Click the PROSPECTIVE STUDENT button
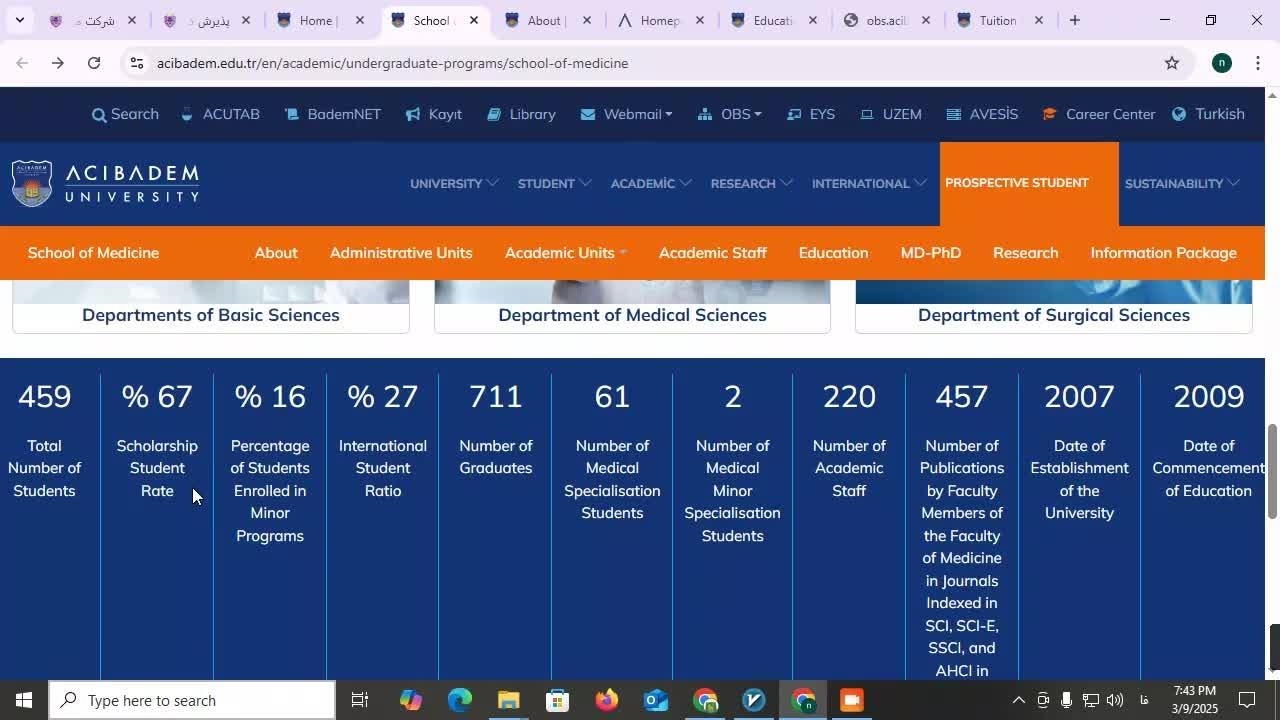 click(x=1016, y=183)
